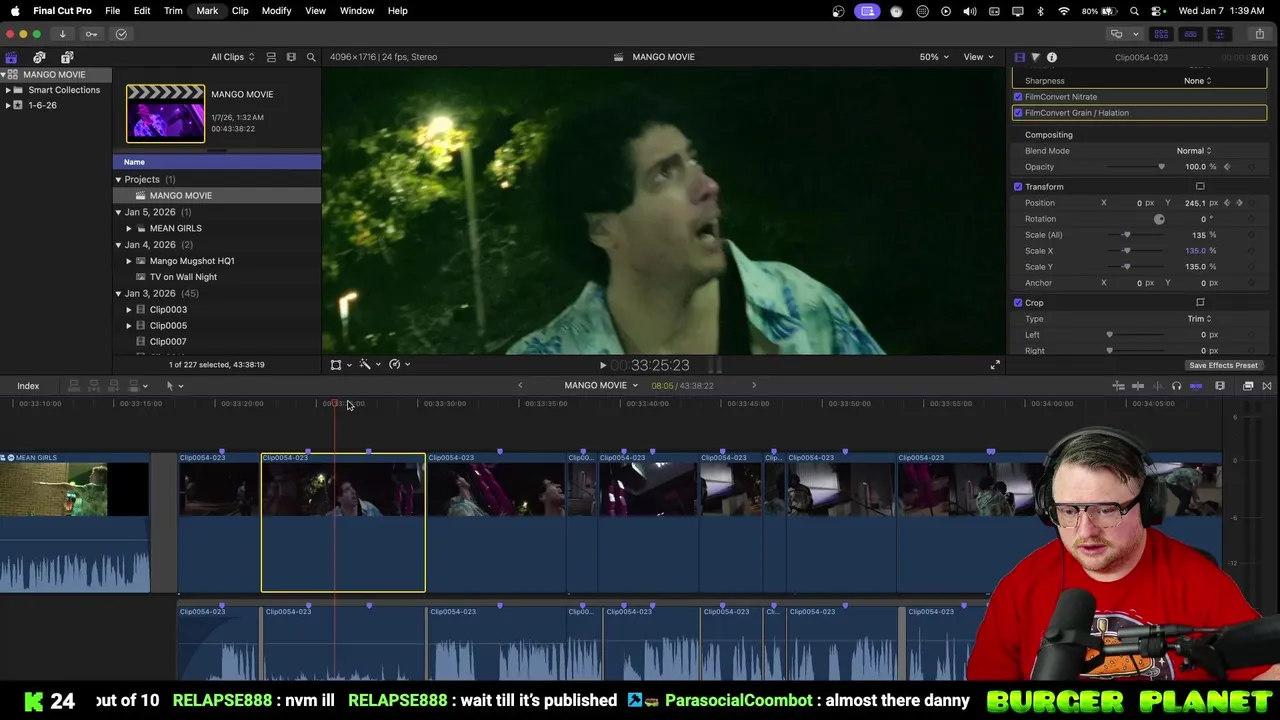Click the Crop on-screen controls icon
The image size is (1280, 720).
point(1200,303)
